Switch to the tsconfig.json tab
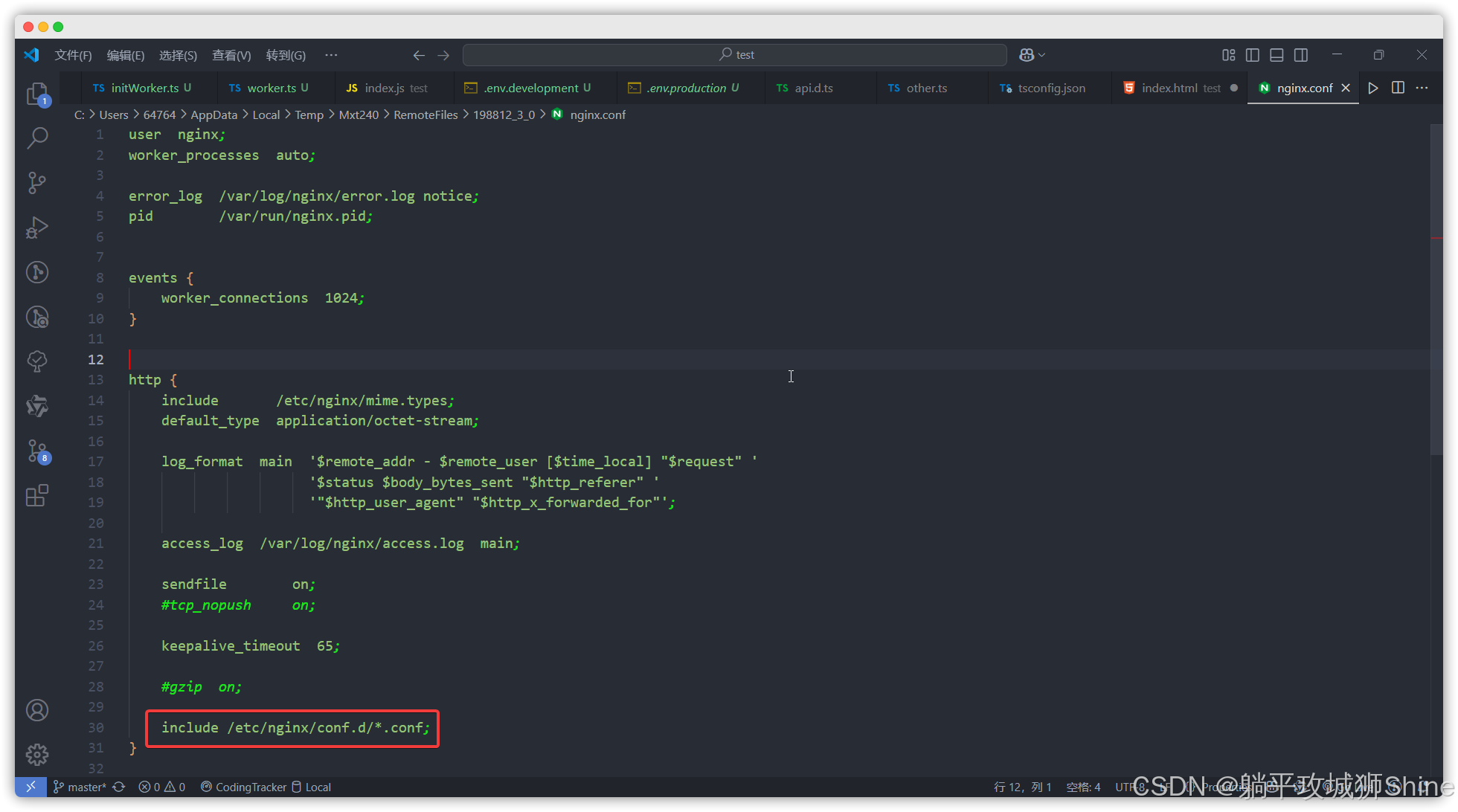 click(x=1050, y=88)
